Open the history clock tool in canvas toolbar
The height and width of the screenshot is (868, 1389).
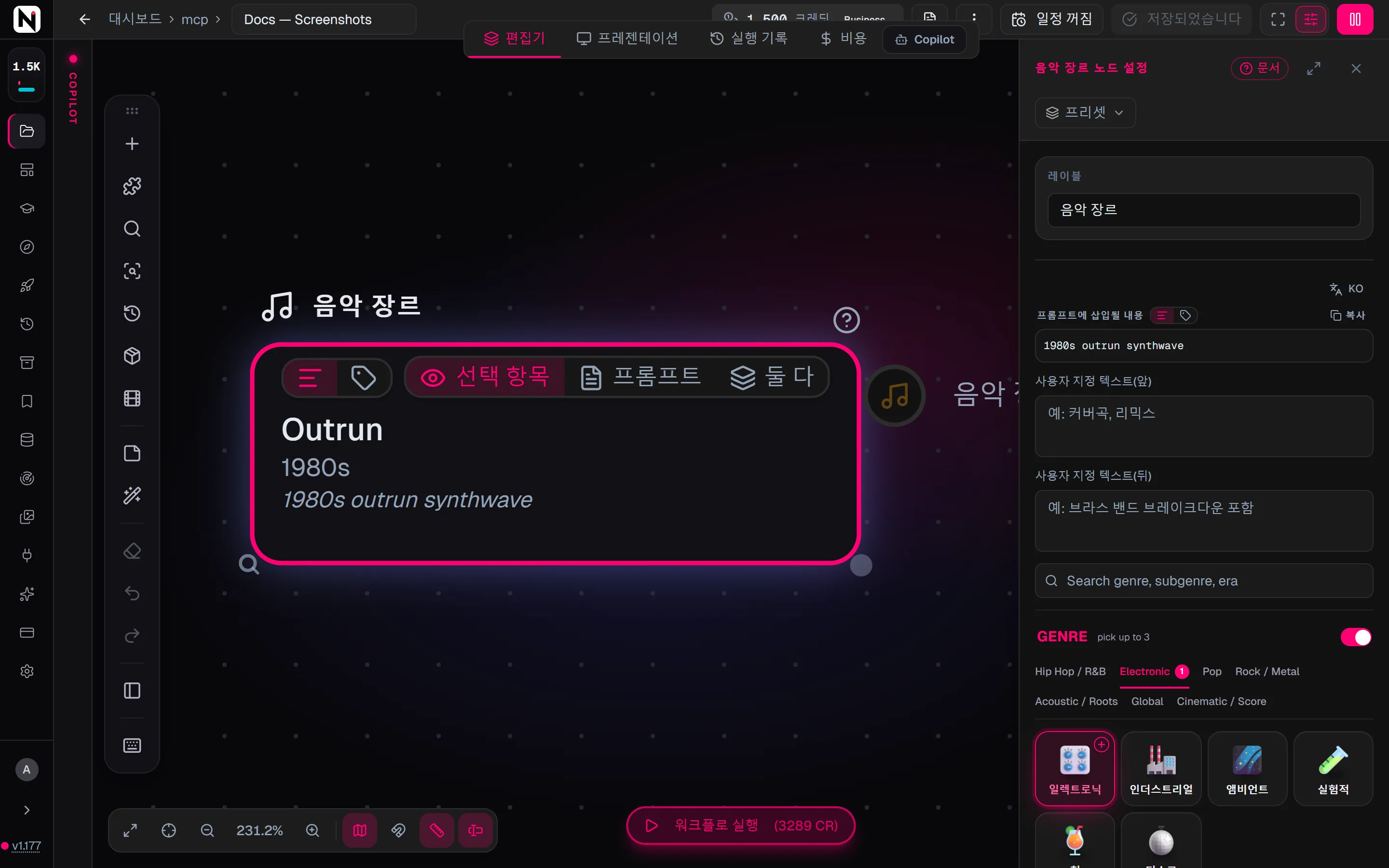(132, 313)
